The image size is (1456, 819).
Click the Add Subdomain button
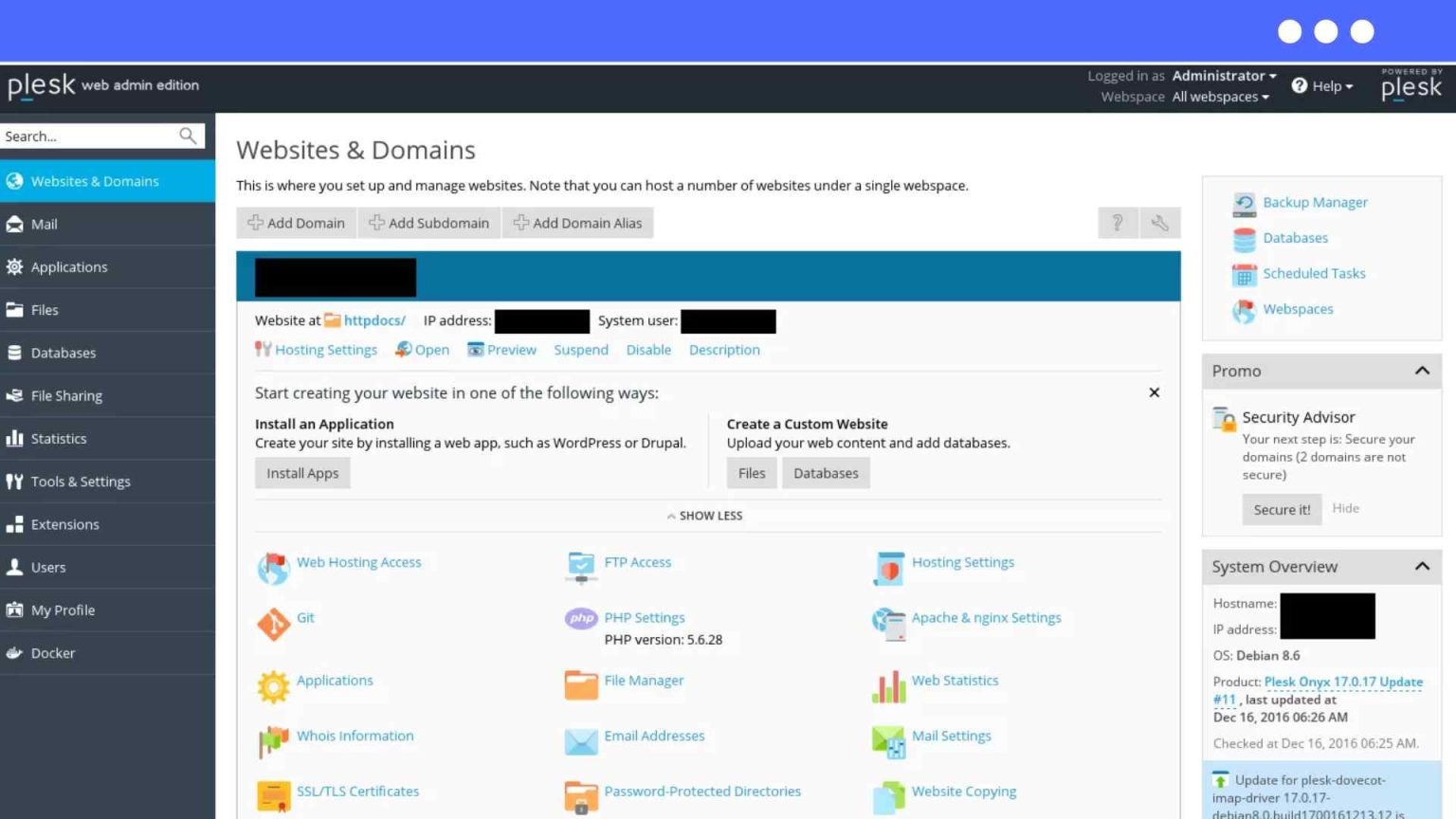click(429, 223)
